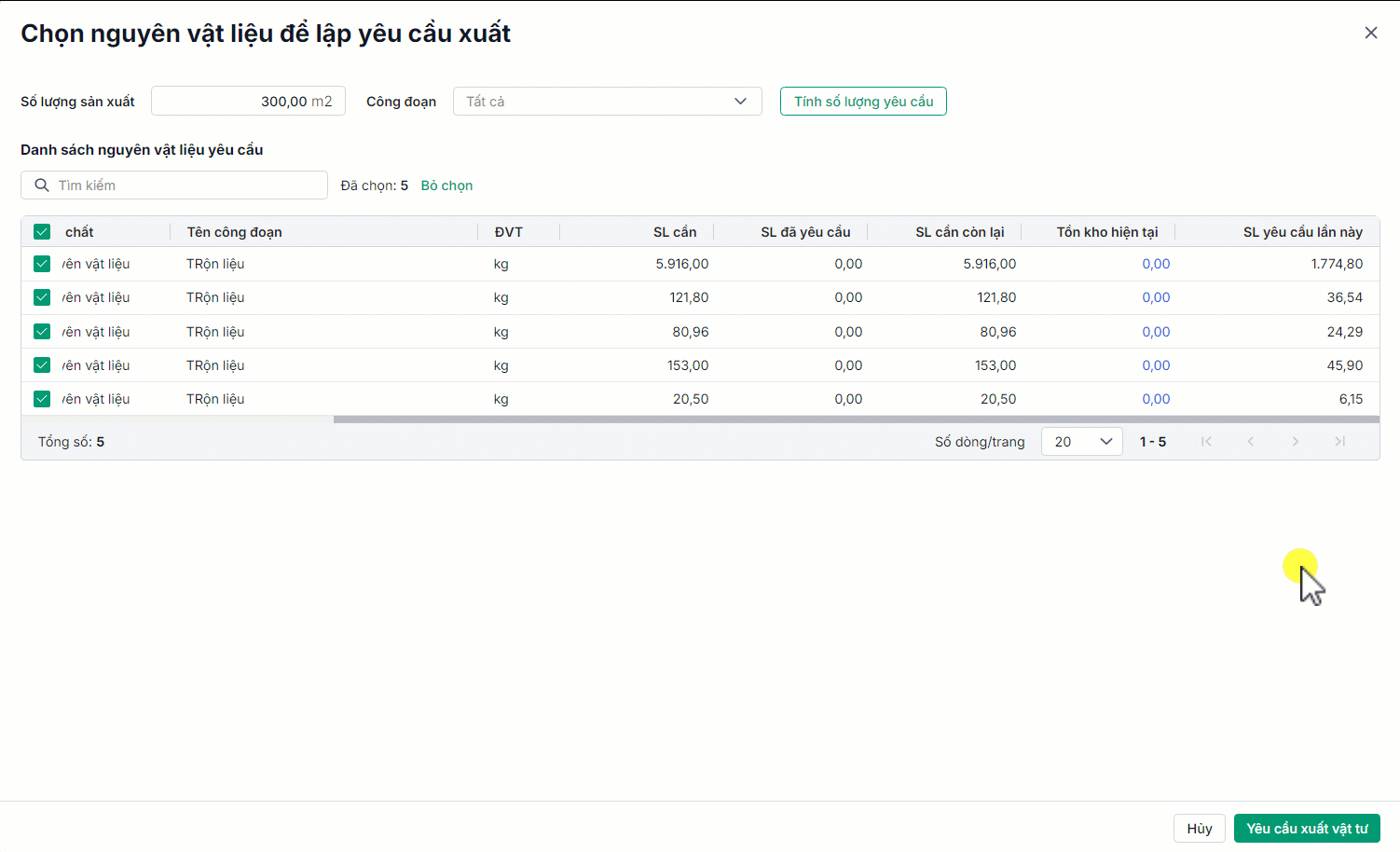Sort by SL cần column header
The height and width of the screenshot is (852, 1400).
pyautogui.click(x=674, y=232)
